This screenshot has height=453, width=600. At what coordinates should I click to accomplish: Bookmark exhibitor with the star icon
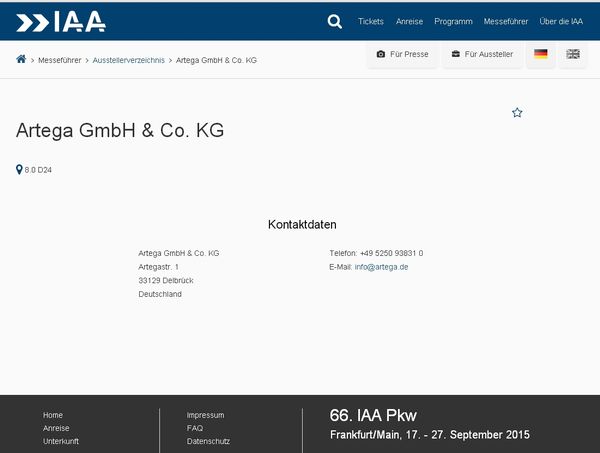(517, 112)
